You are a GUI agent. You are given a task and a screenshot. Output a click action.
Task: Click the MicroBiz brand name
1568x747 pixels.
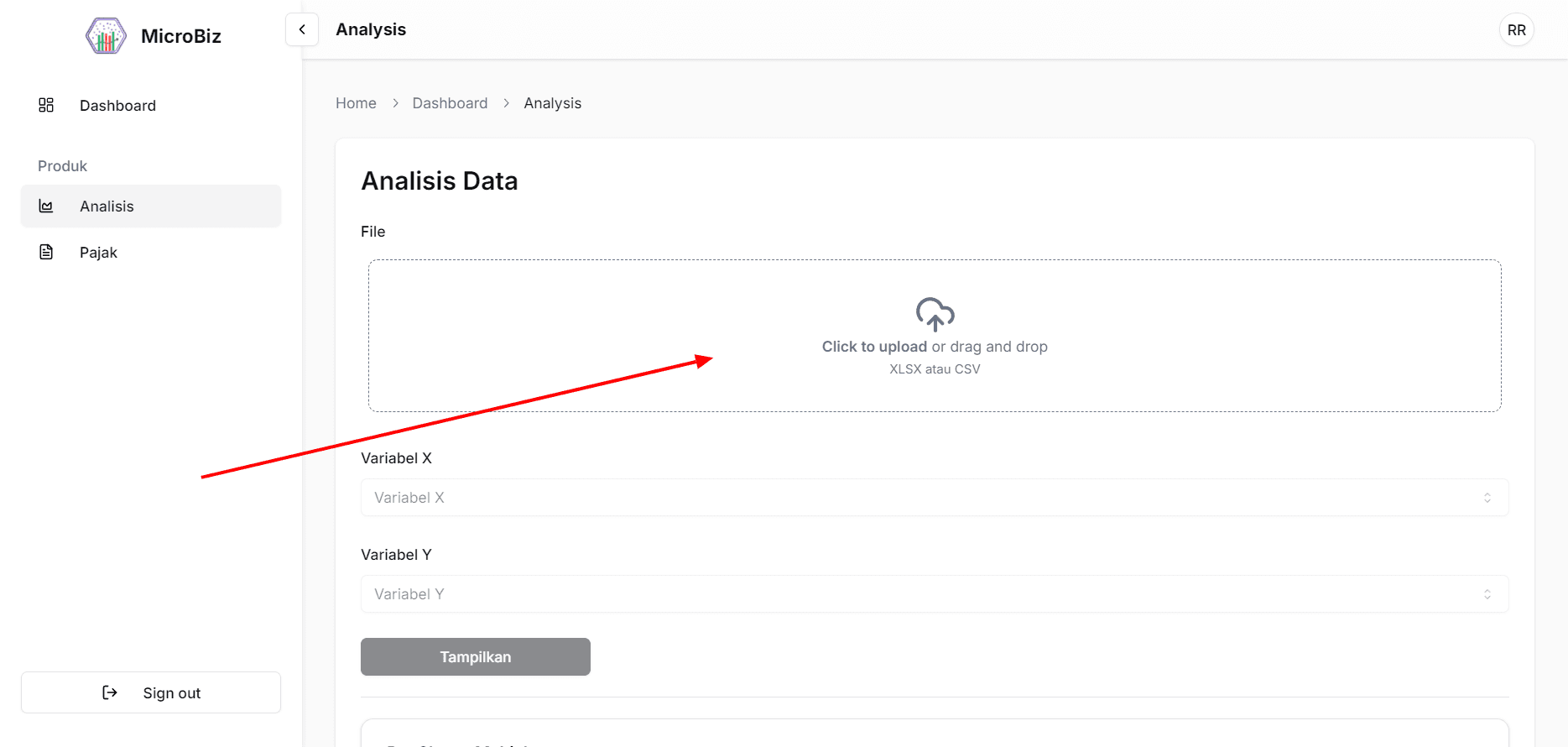(x=181, y=36)
